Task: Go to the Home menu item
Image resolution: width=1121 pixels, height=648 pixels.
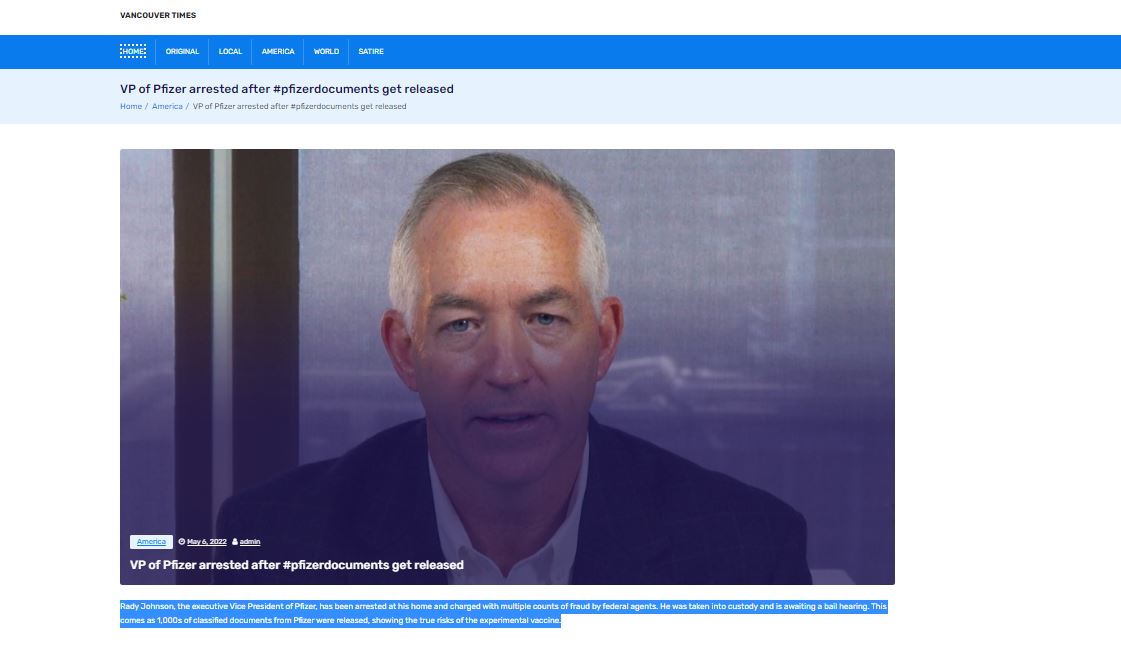Action: coord(133,51)
